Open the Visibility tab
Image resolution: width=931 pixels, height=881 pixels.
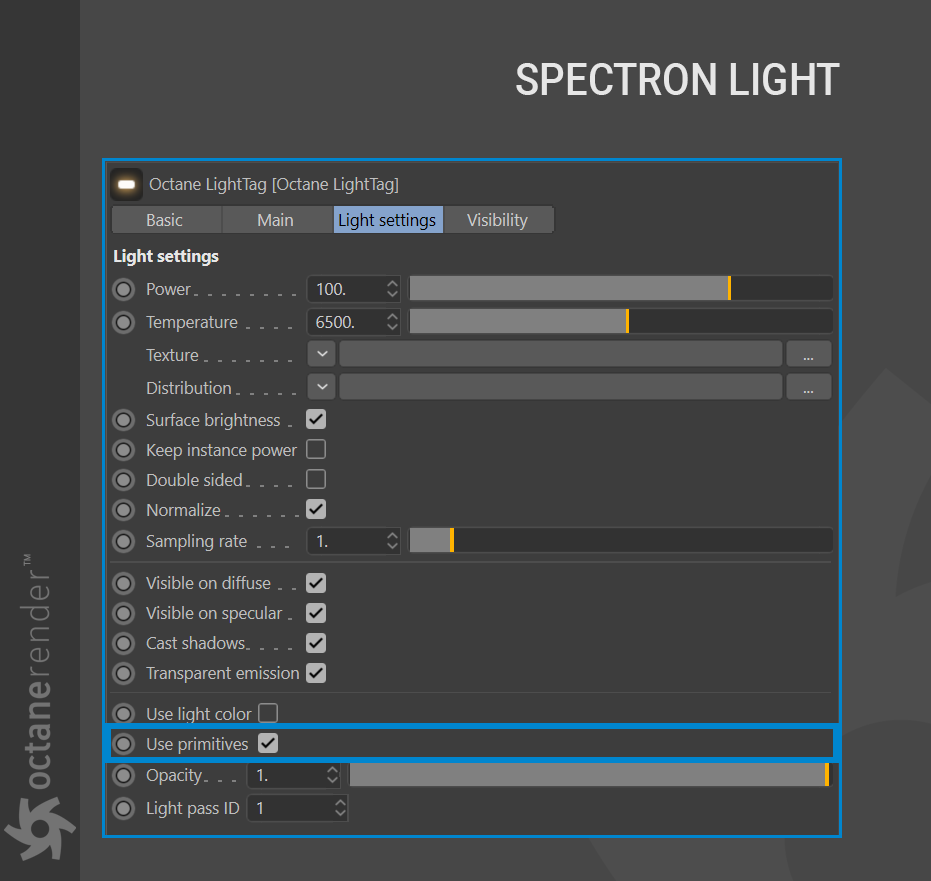[499, 220]
